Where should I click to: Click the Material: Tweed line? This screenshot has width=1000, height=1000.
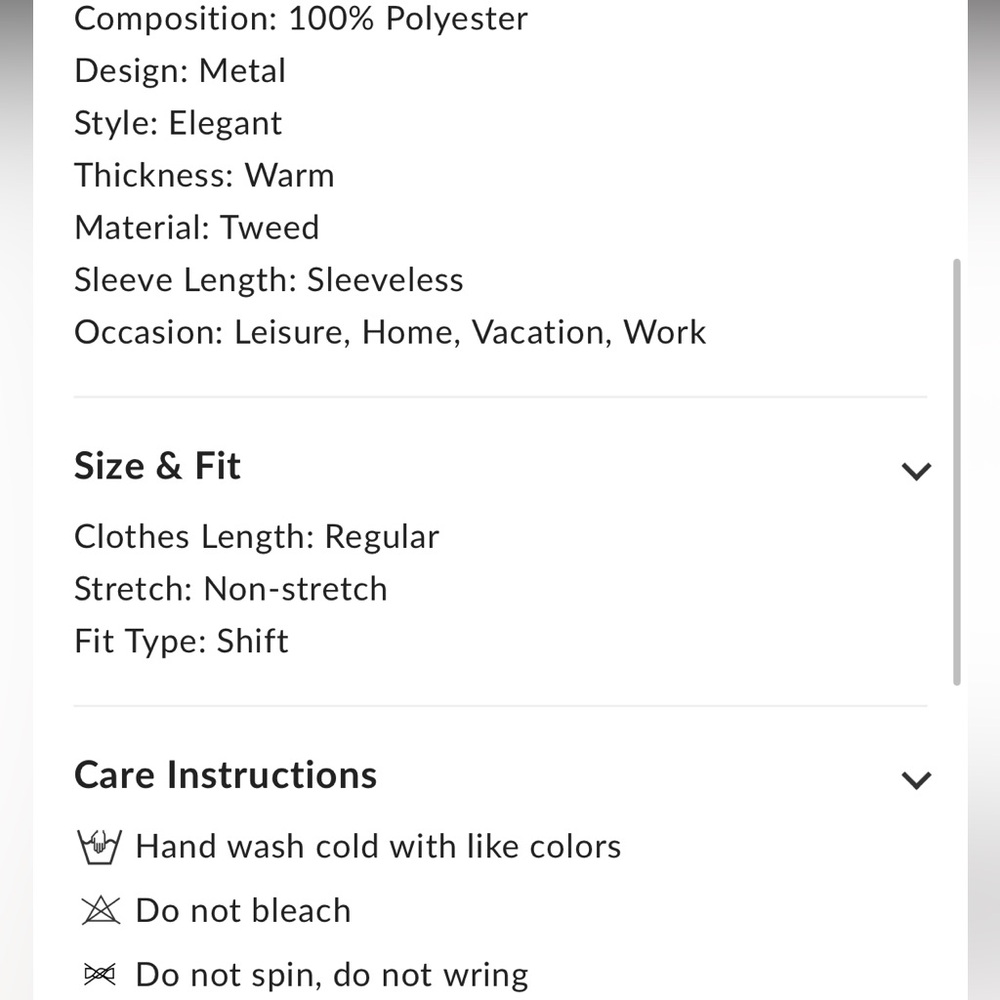[196, 228]
